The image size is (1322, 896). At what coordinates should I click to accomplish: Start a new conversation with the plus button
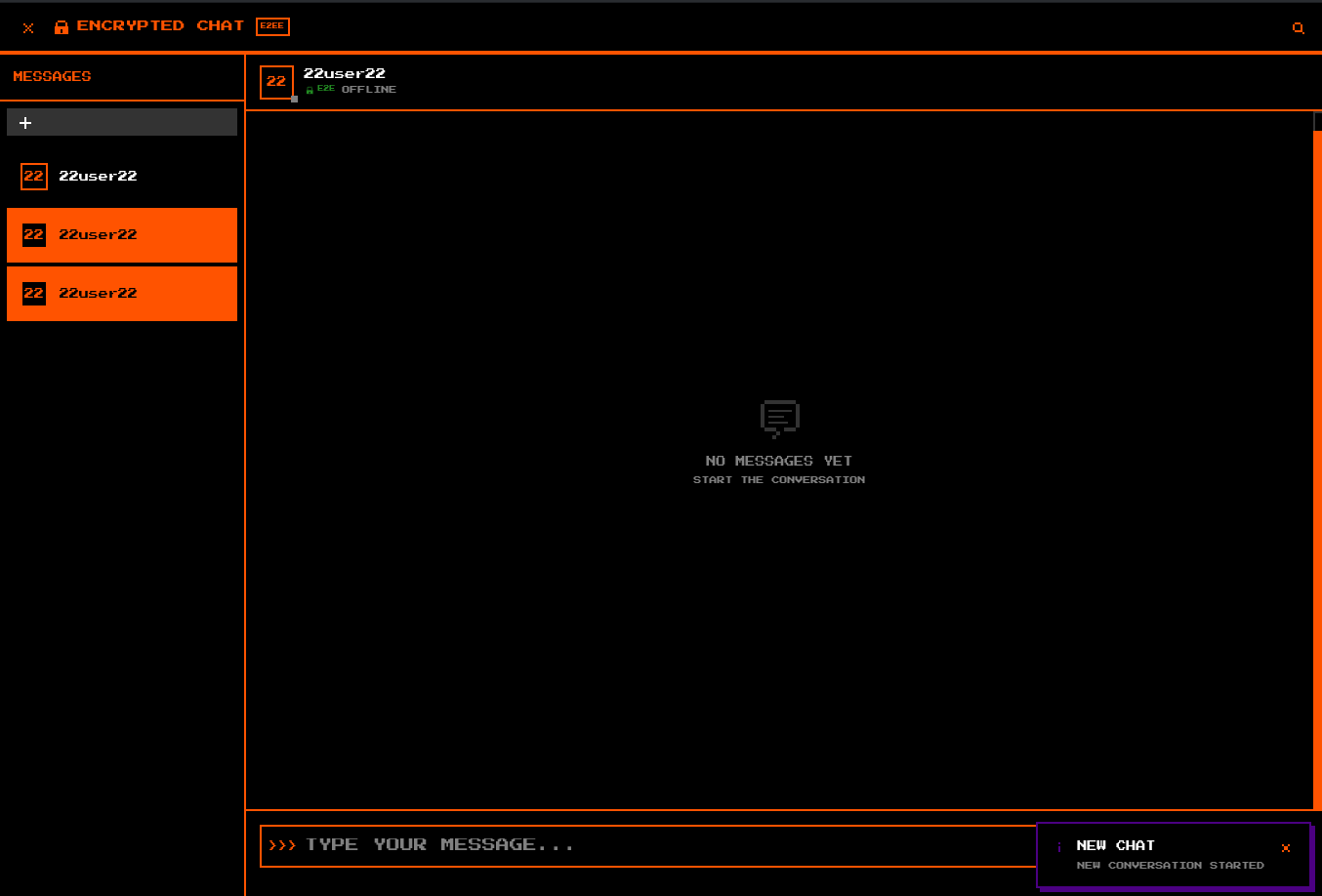pos(122,122)
